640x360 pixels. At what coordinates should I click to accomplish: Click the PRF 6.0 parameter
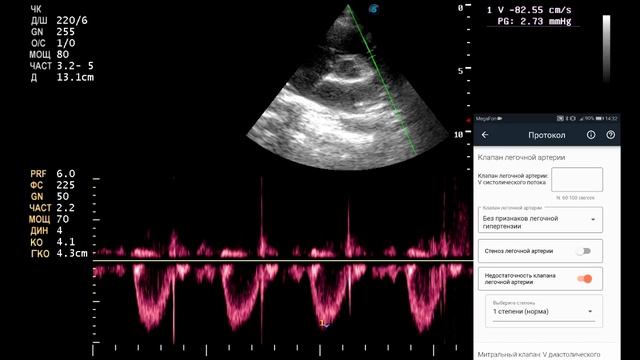[52, 174]
